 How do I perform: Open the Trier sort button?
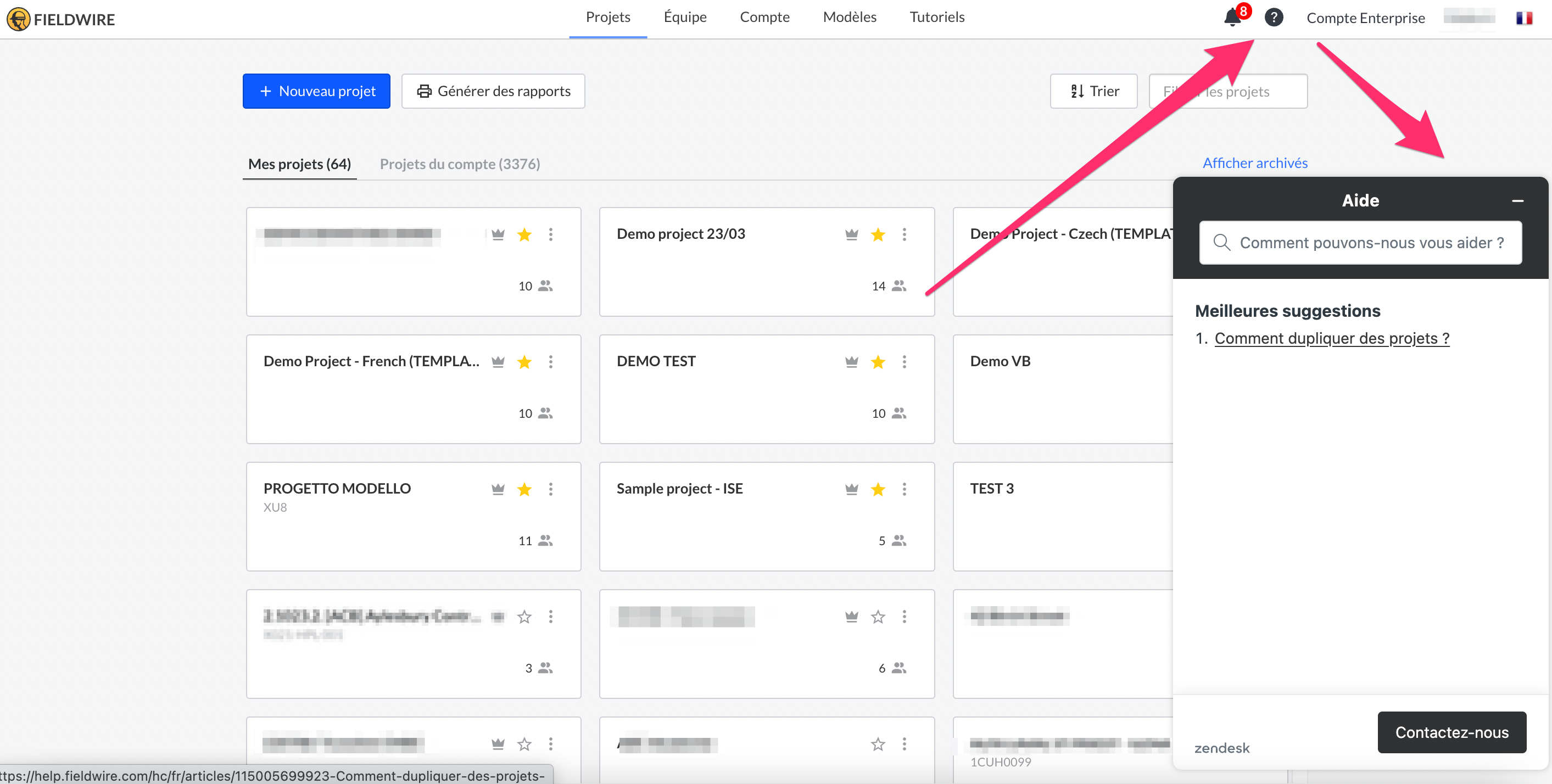coord(1093,91)
